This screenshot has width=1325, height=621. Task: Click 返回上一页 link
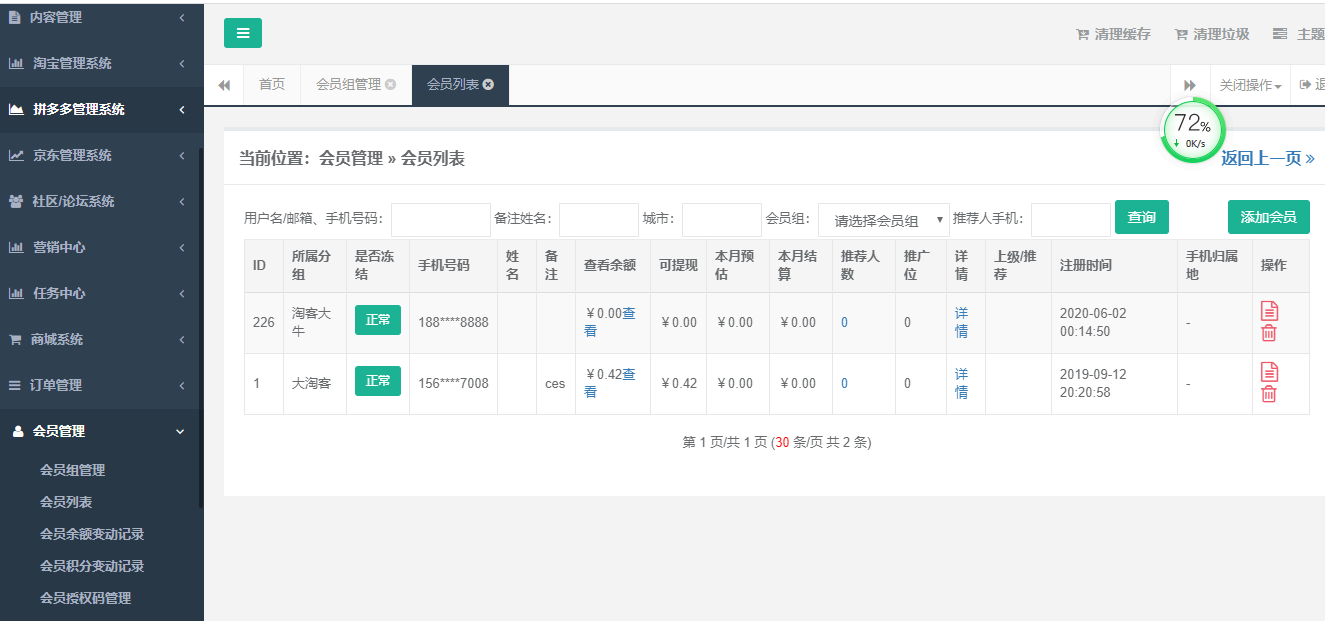click(x=1267, y=158)
